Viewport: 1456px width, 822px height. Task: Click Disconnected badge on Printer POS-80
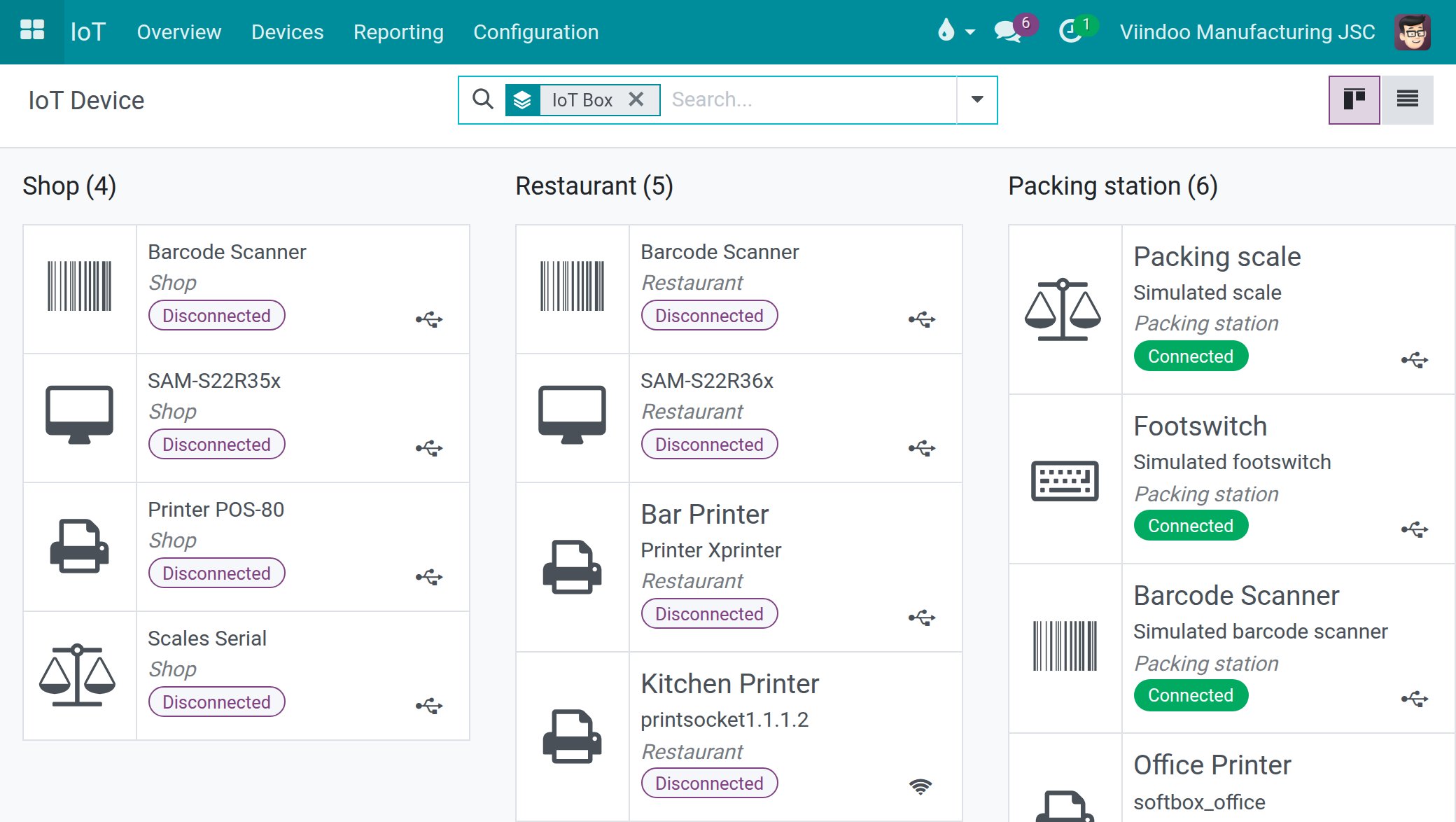click(x=216, y=573)
